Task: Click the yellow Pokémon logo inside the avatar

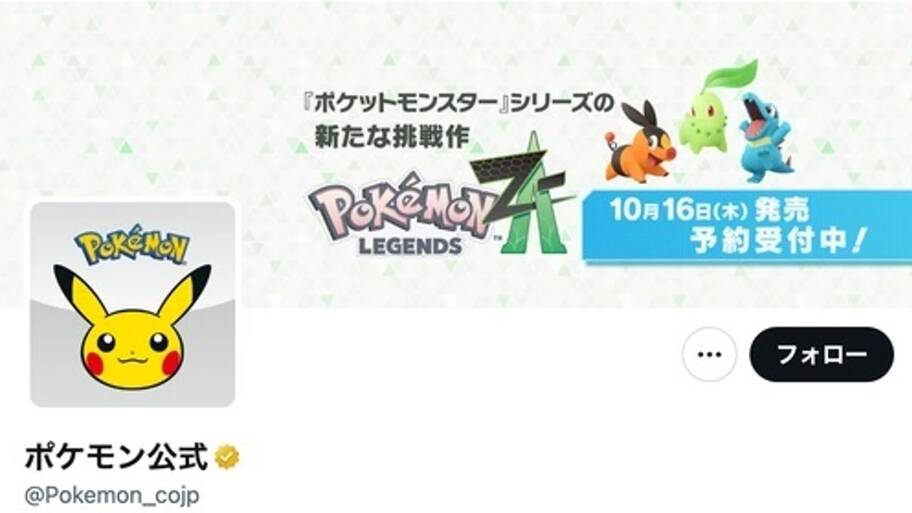Action: point(132,244)
